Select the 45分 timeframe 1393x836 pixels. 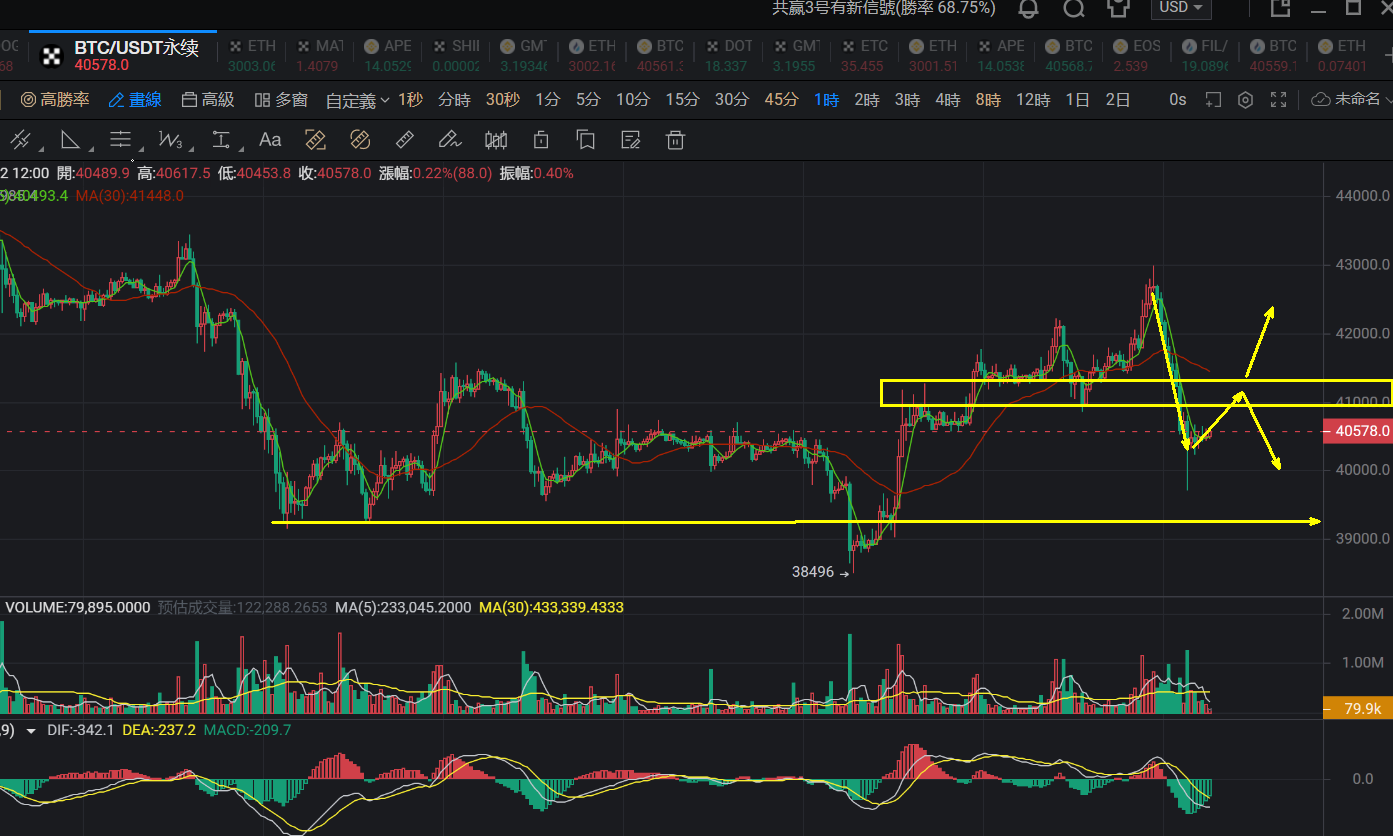pyautogui.click(x=781, y=100)
